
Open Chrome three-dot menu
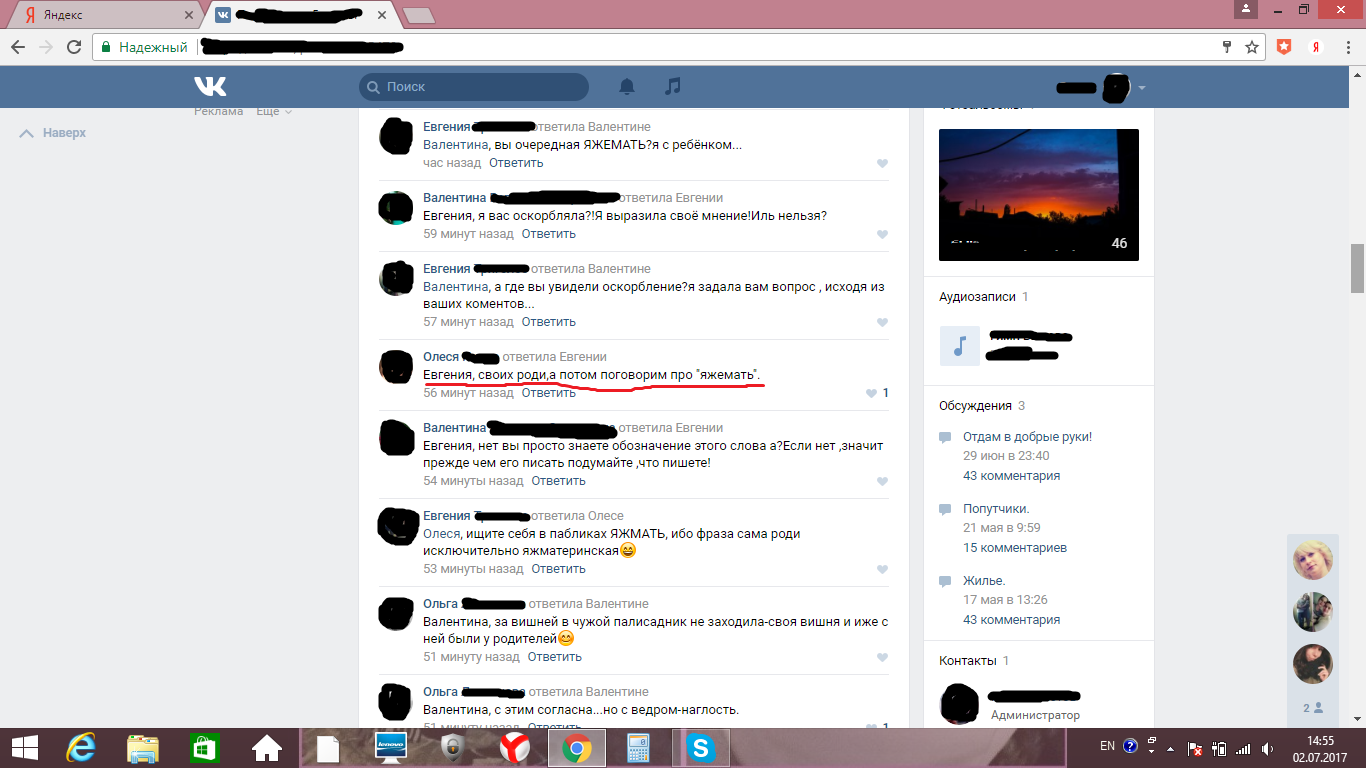(1347, 47)
